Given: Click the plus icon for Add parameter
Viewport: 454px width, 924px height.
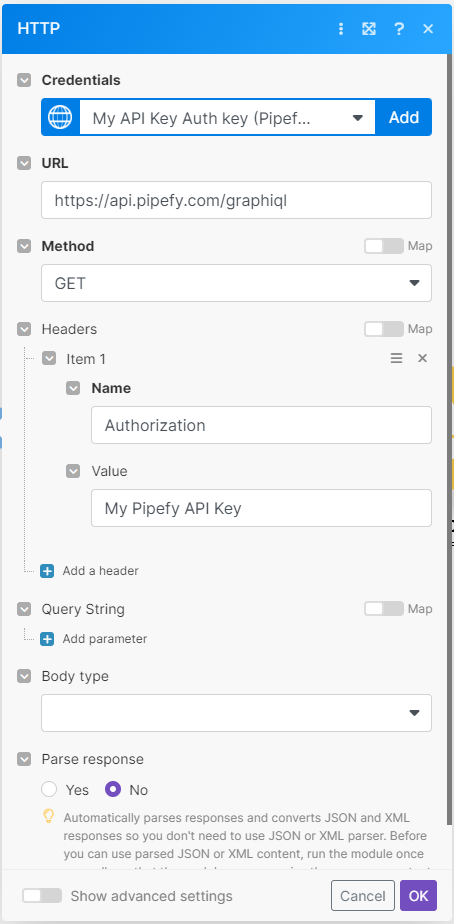Looking at the screenshot, I should coord(47,639).
